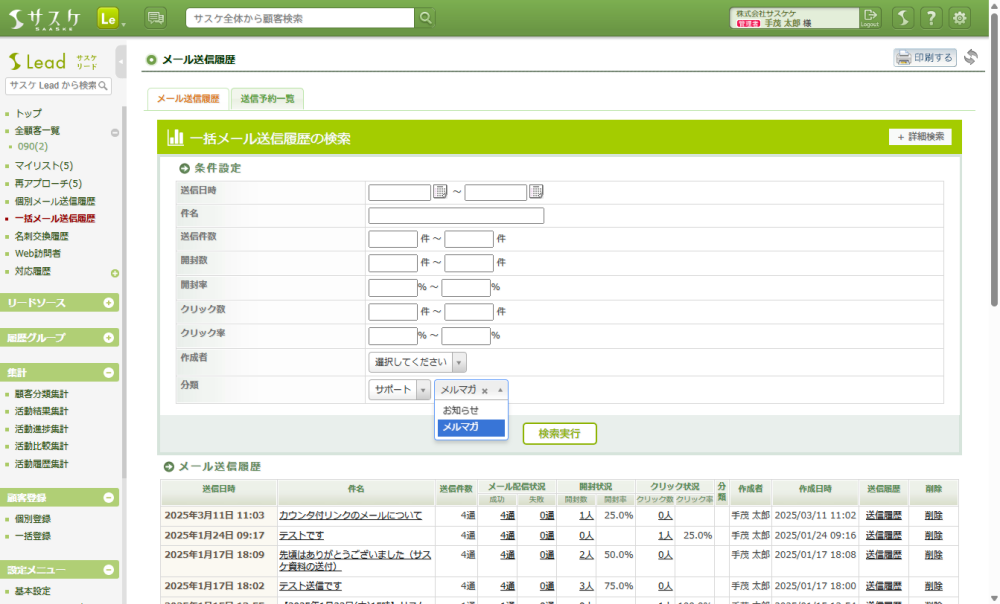Open the settings gear icon
The image size is (1000, 604).
coord(959,18)
